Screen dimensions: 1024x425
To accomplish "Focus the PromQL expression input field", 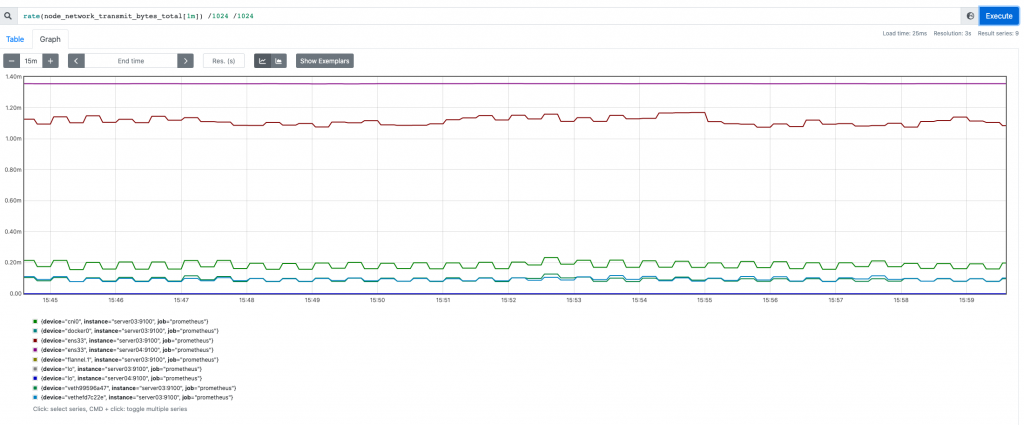I will (490, 16).
